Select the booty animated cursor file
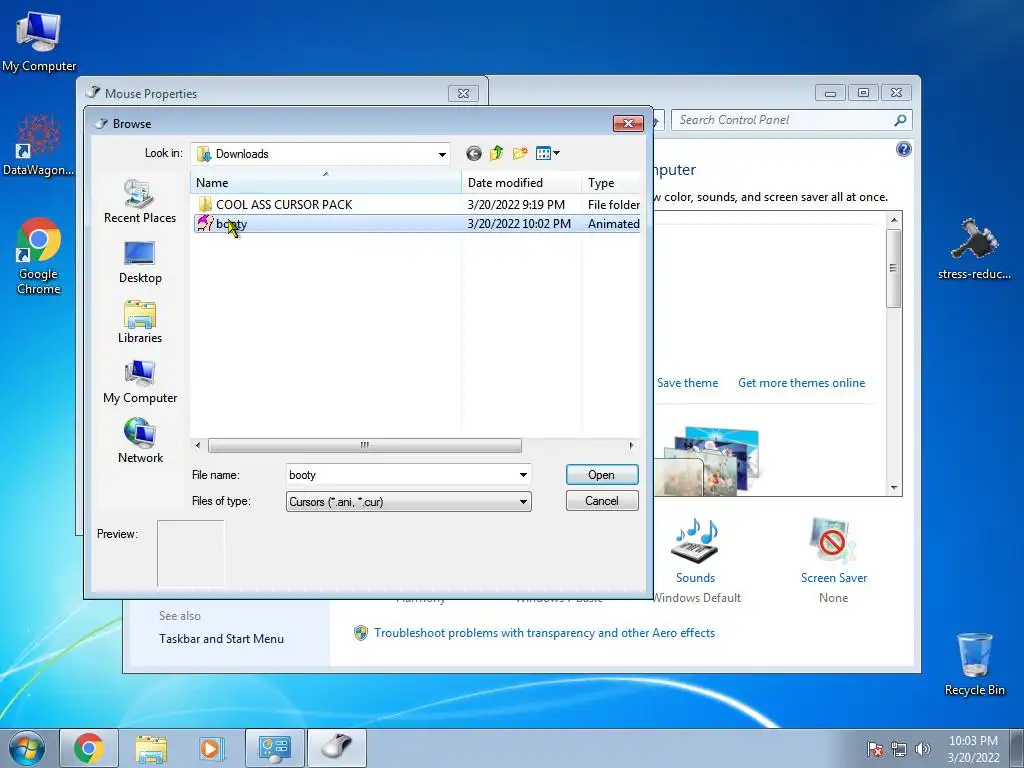 (417, 223)
